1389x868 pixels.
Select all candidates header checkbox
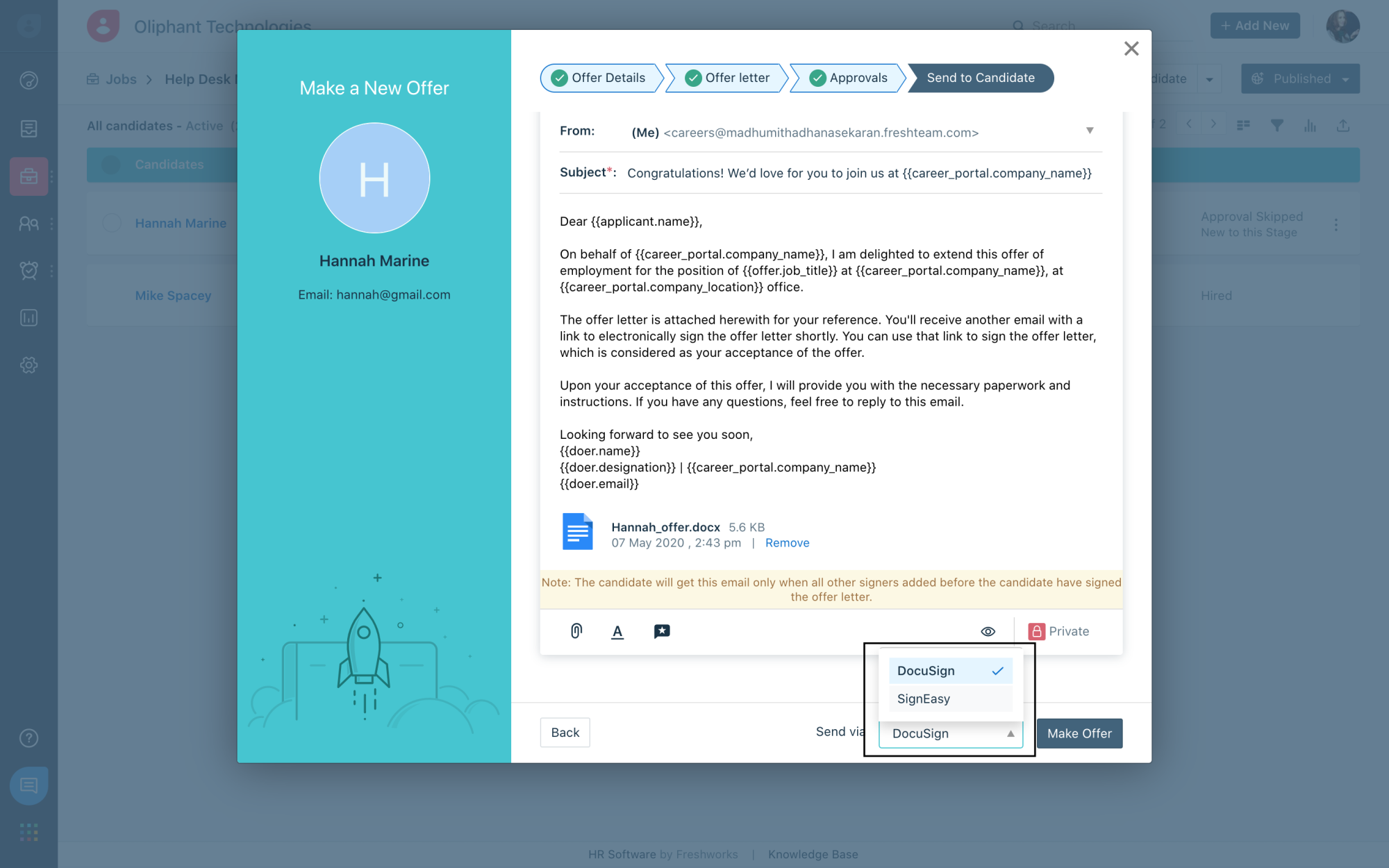click(x=110, y=165)
